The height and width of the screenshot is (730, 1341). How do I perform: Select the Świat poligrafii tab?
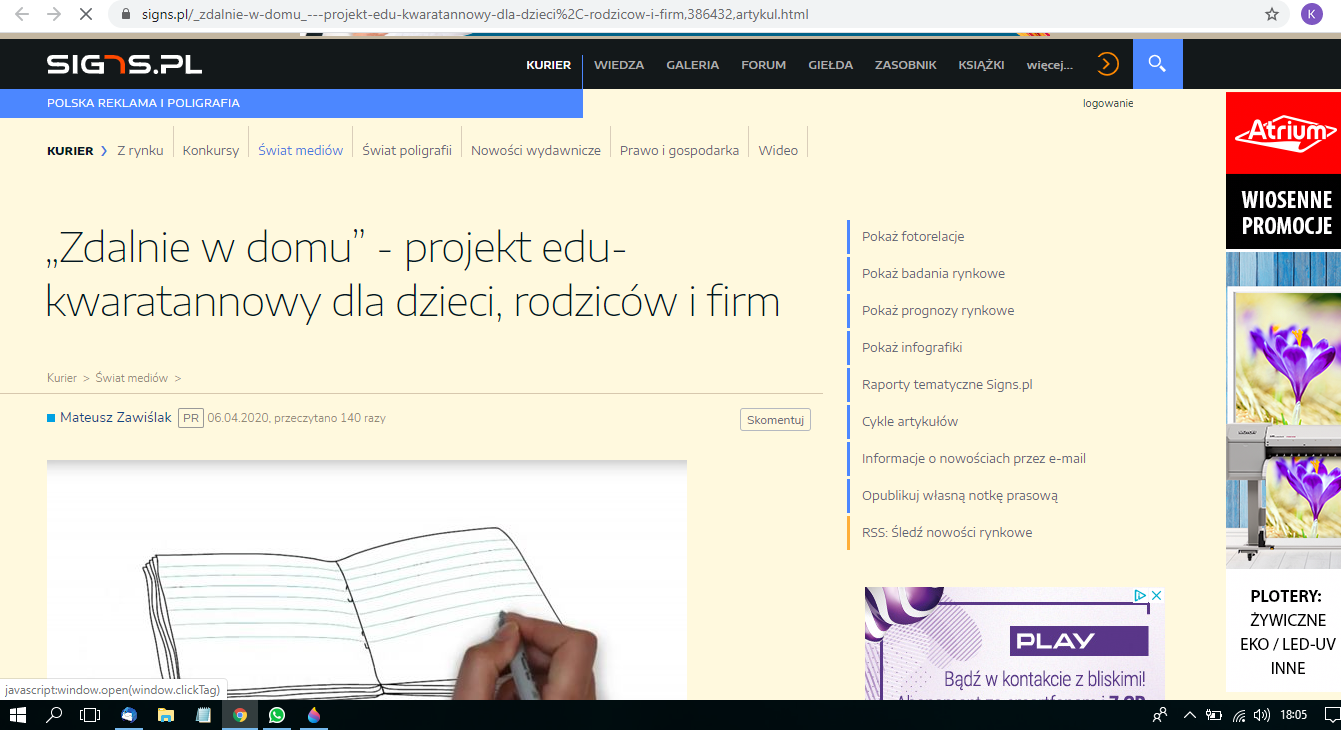click(x=407, y=150)
